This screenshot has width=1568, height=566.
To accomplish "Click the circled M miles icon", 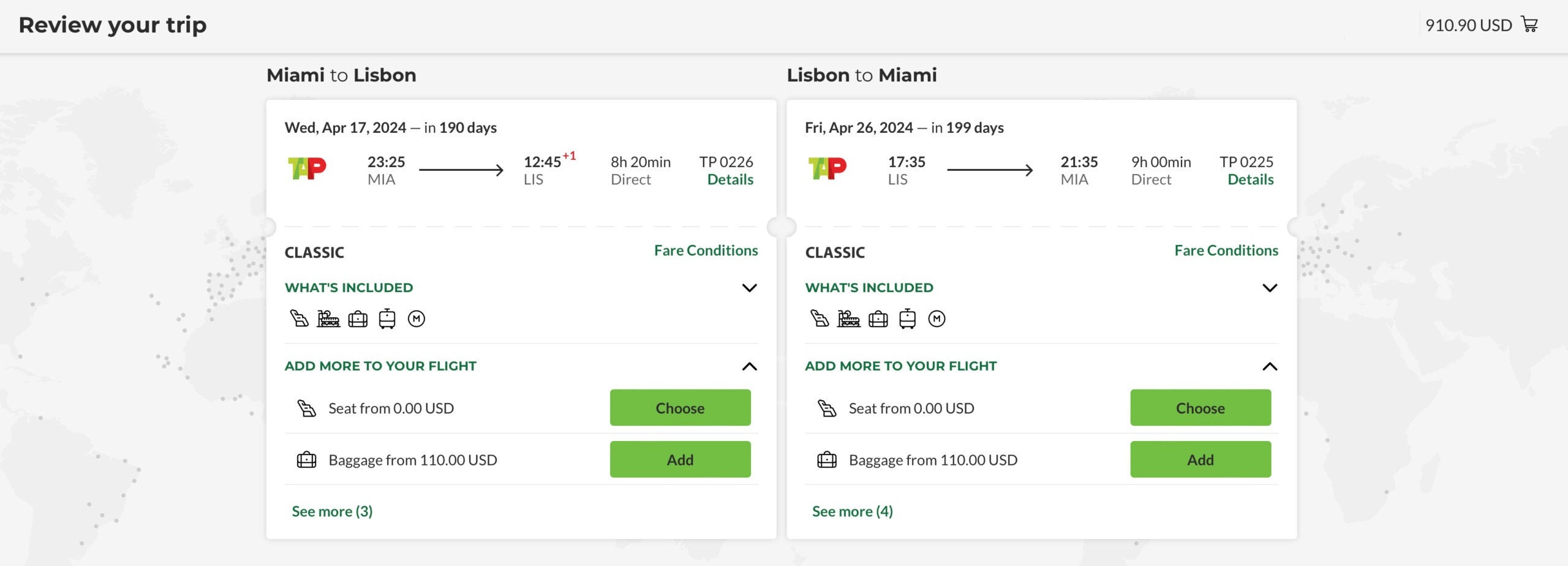I will coord(416,318).
